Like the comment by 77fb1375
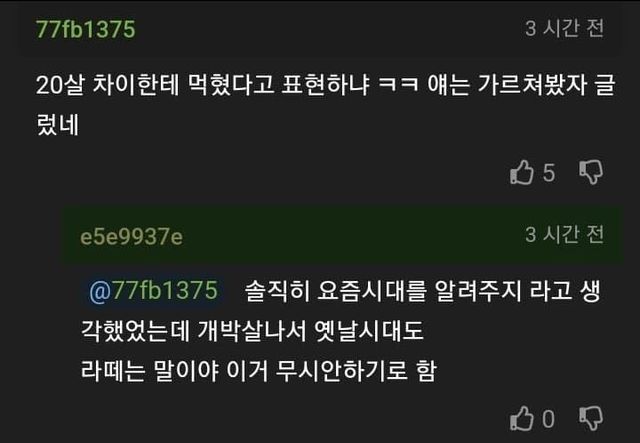This screenshot has height=443, width=640. [x=522, y=173]
